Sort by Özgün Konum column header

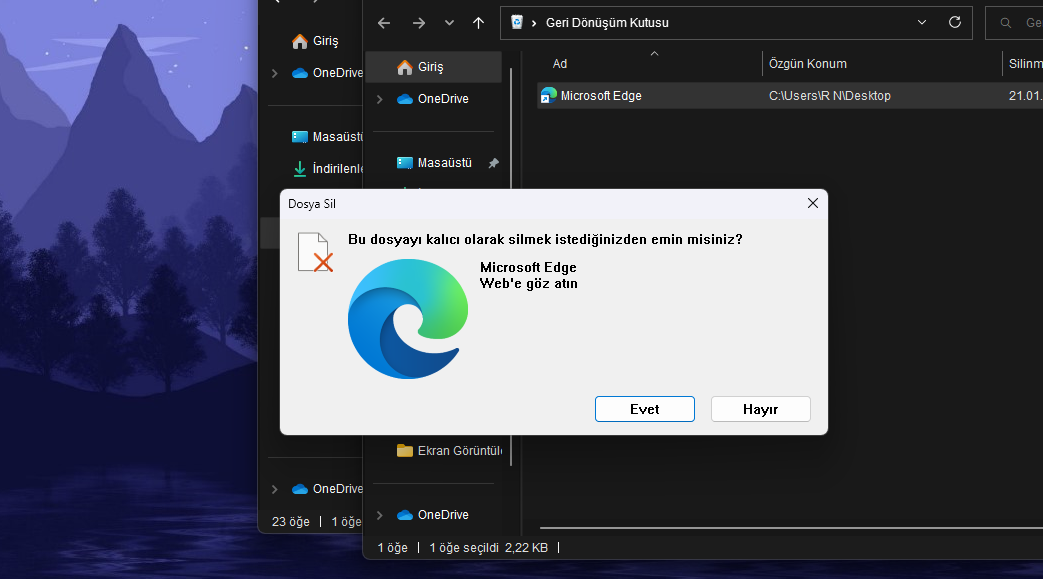[808, 64]
